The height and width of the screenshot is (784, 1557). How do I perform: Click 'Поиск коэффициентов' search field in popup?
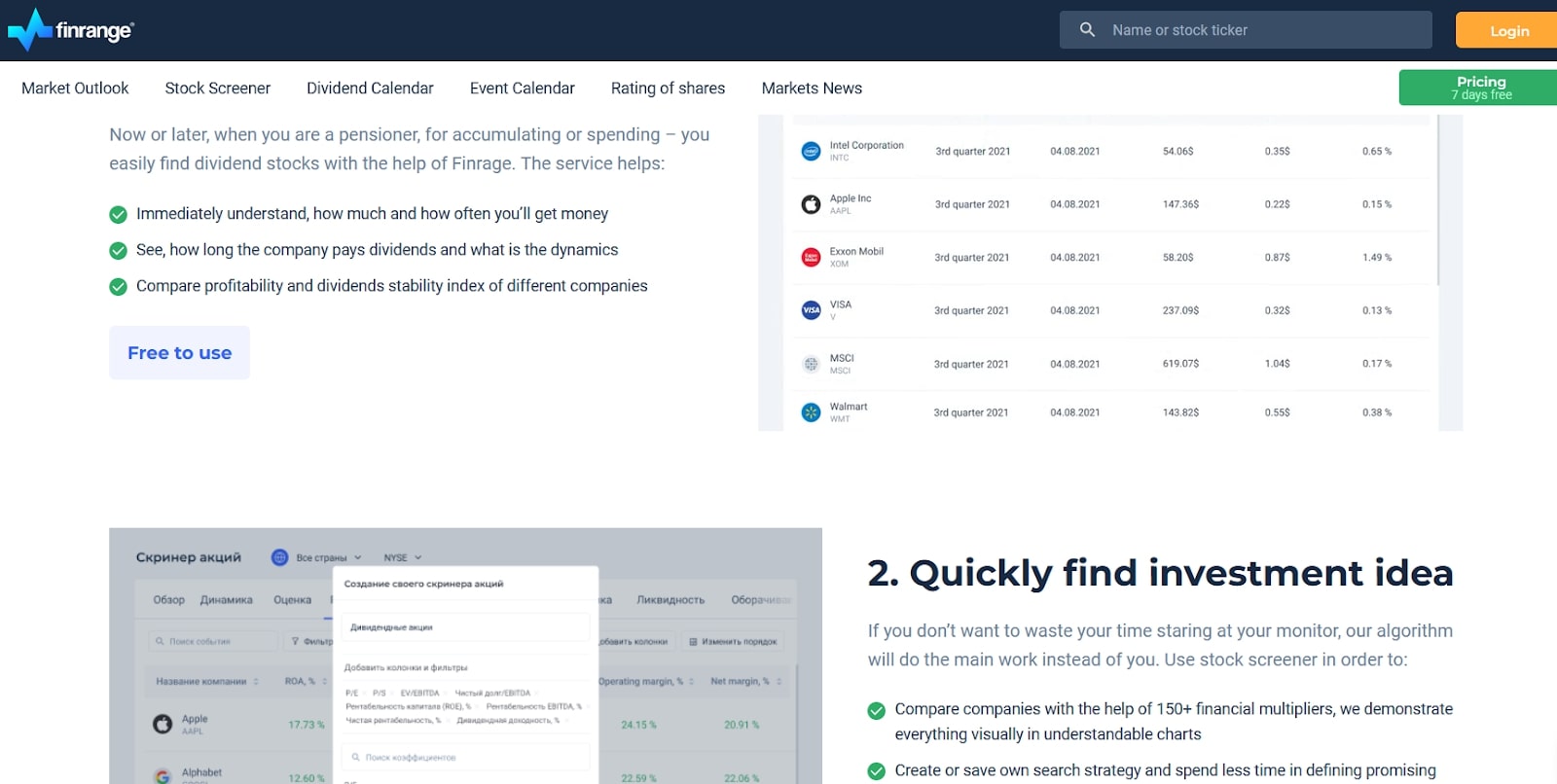(465, 757)
